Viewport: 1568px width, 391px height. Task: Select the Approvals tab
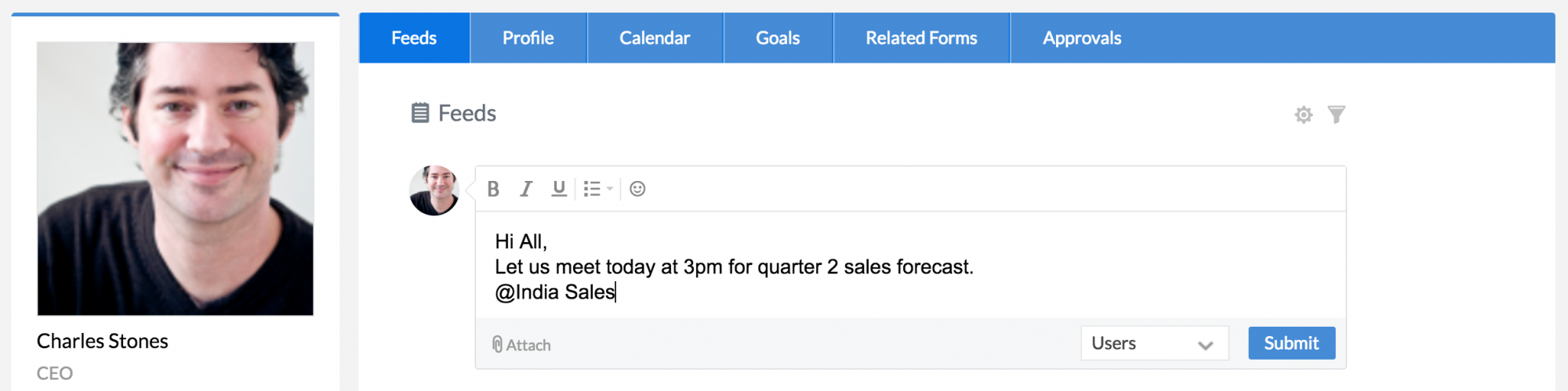(x=1082, y=38)
